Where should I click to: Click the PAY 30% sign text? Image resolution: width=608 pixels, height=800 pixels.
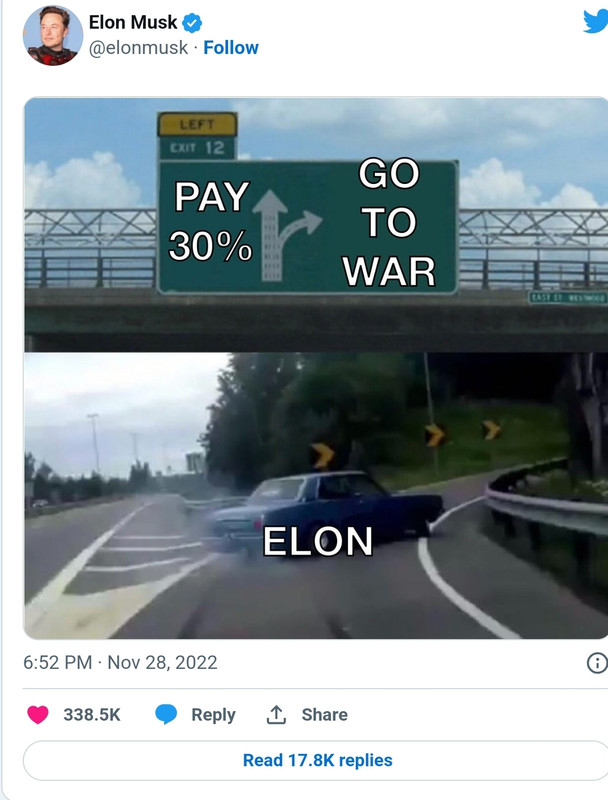coord(211,221)
